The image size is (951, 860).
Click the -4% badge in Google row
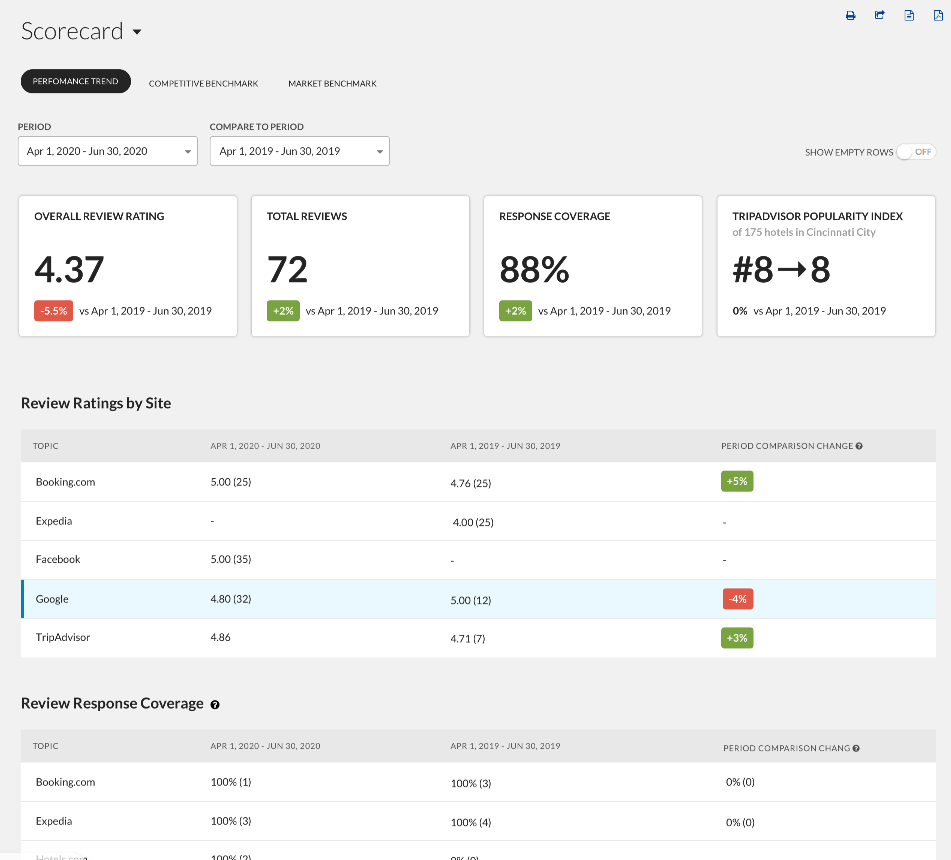click(738, 599)
